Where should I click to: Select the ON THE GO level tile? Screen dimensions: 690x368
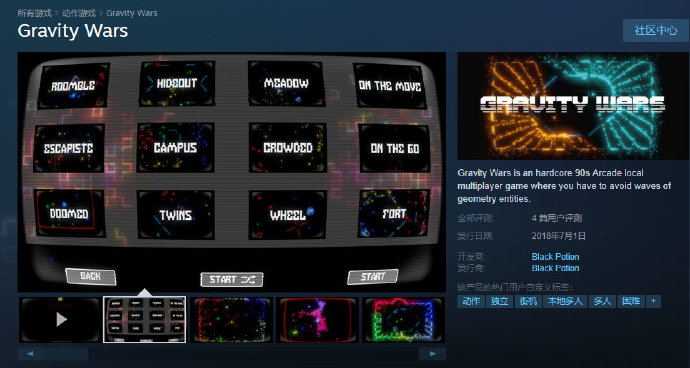pyautogui.click(x=394, y=148)
